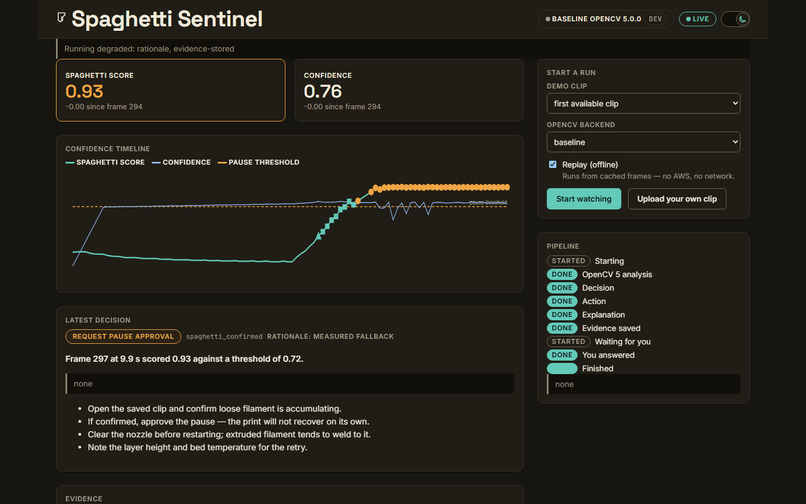Click the 'none' box in Pipeline panel
Screen dimensions: 806x504
644,384
